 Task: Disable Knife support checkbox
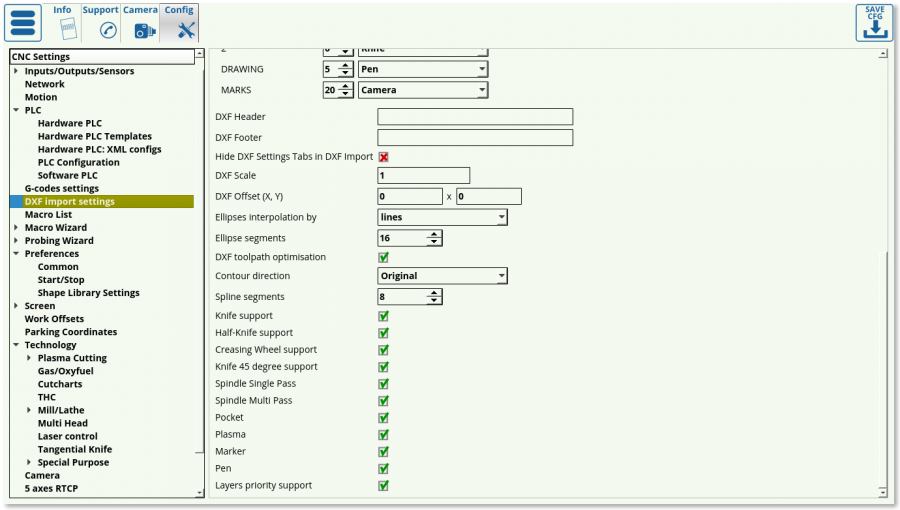pos(383,316)
